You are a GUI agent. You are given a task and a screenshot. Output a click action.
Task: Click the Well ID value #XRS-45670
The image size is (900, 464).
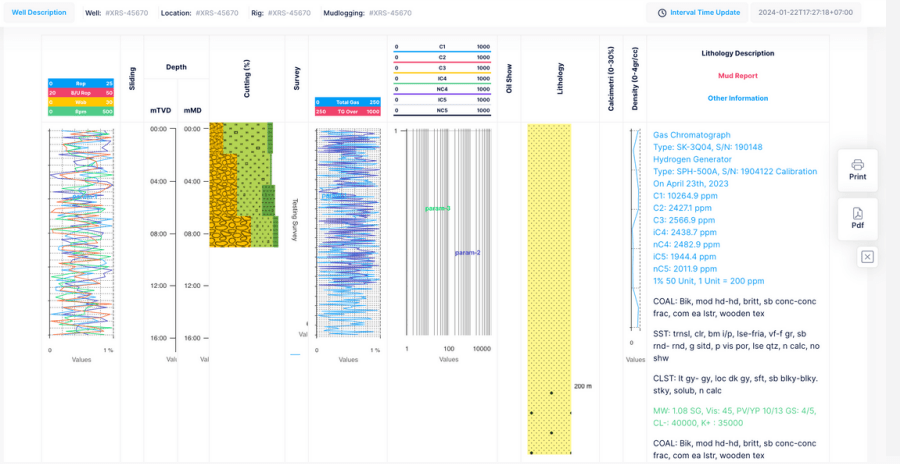pyautogui.click(x=126, y=13)
